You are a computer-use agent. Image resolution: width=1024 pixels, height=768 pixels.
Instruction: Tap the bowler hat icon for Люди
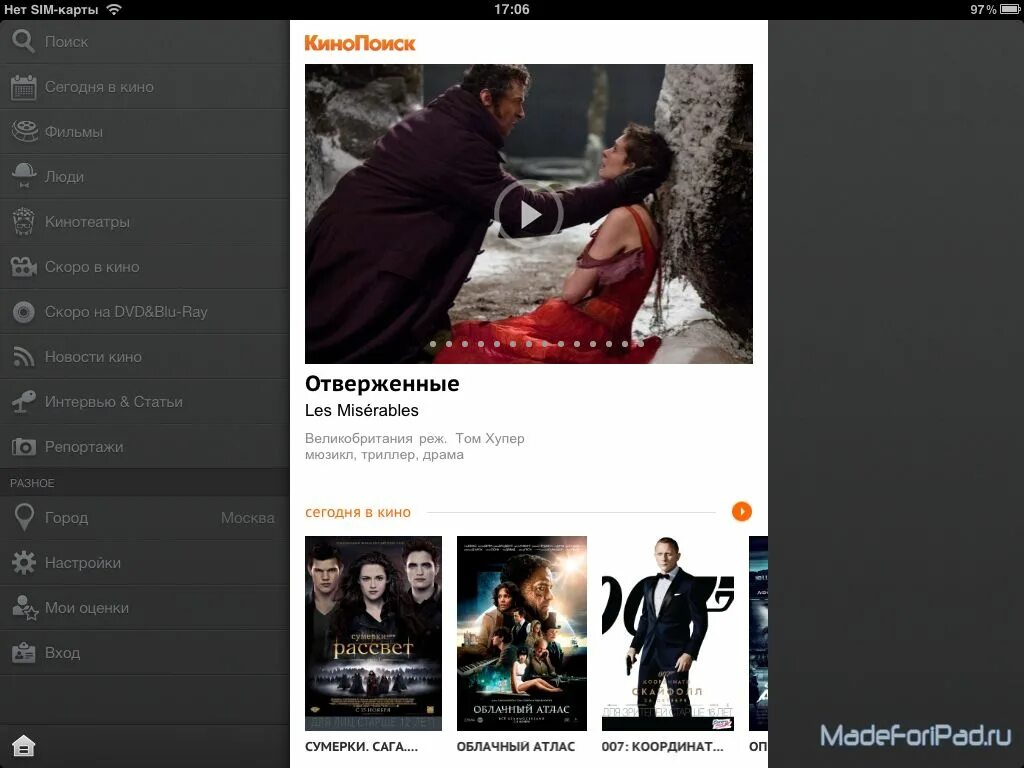24,176
